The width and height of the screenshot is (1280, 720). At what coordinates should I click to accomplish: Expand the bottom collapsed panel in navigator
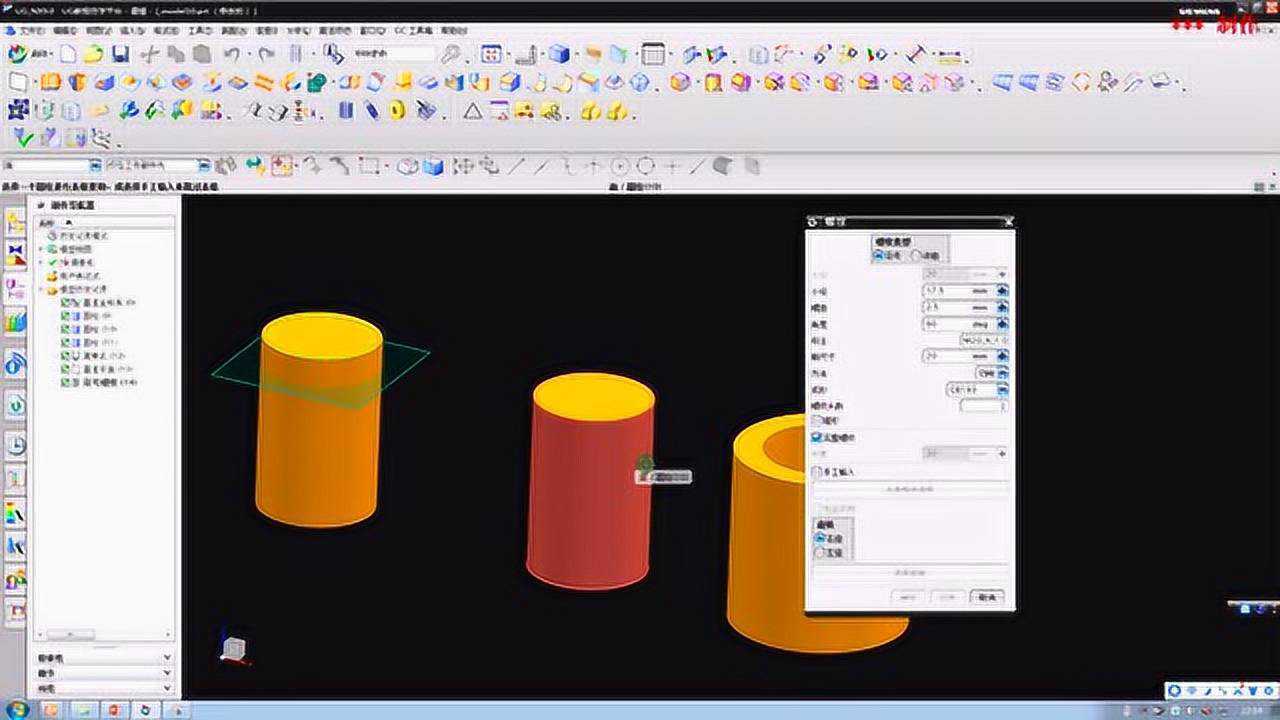click(x=166, y=689)
